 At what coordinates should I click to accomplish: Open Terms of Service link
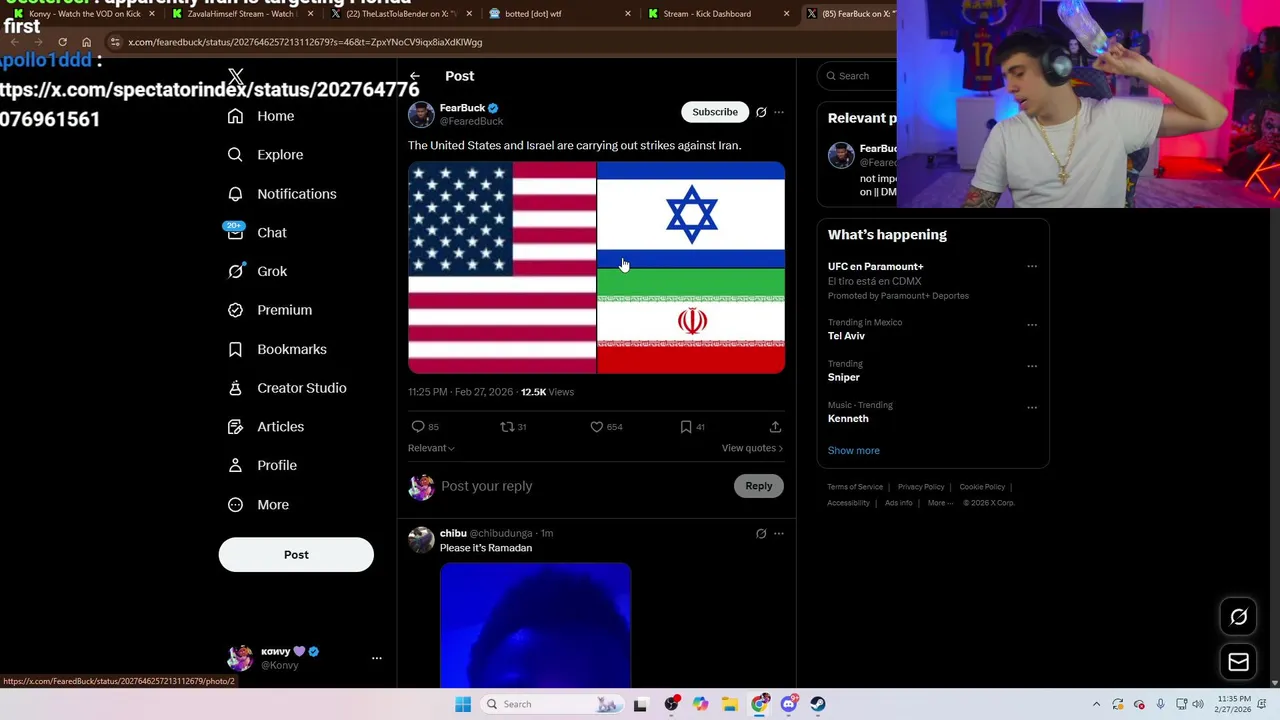click(855, 487)
